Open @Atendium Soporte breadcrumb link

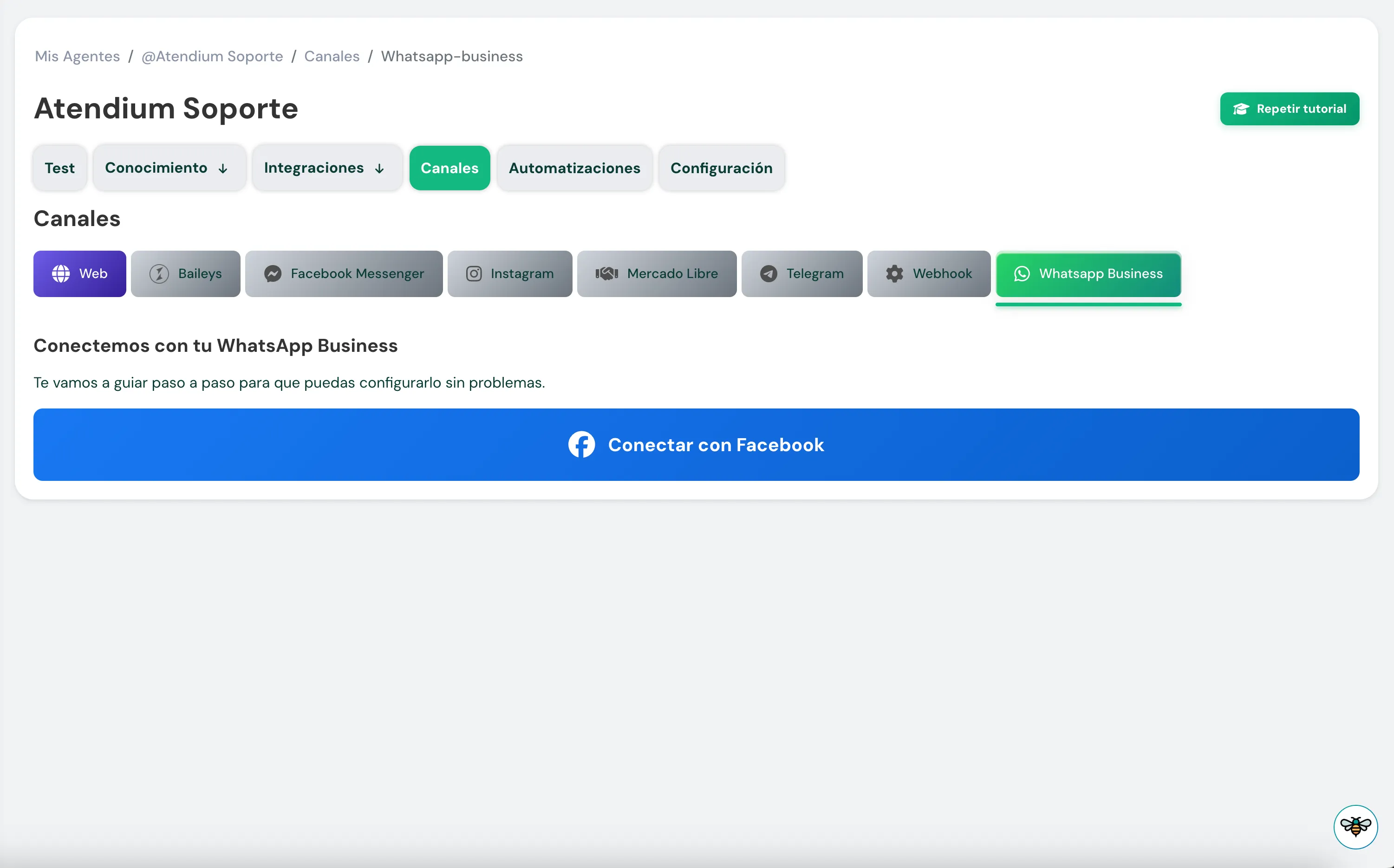[x=212, y=56]
